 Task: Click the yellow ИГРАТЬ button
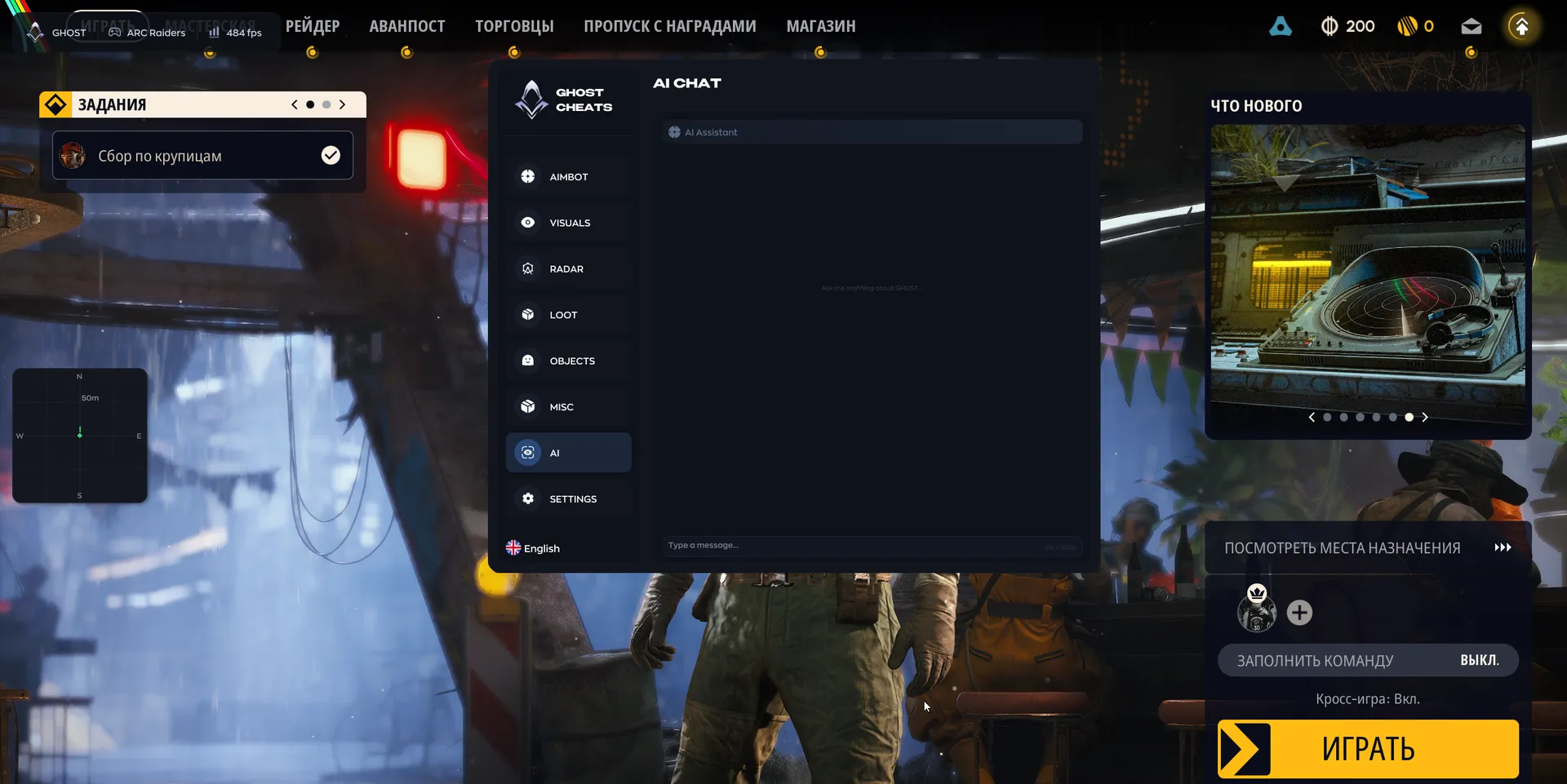(x=1368, y=748)
